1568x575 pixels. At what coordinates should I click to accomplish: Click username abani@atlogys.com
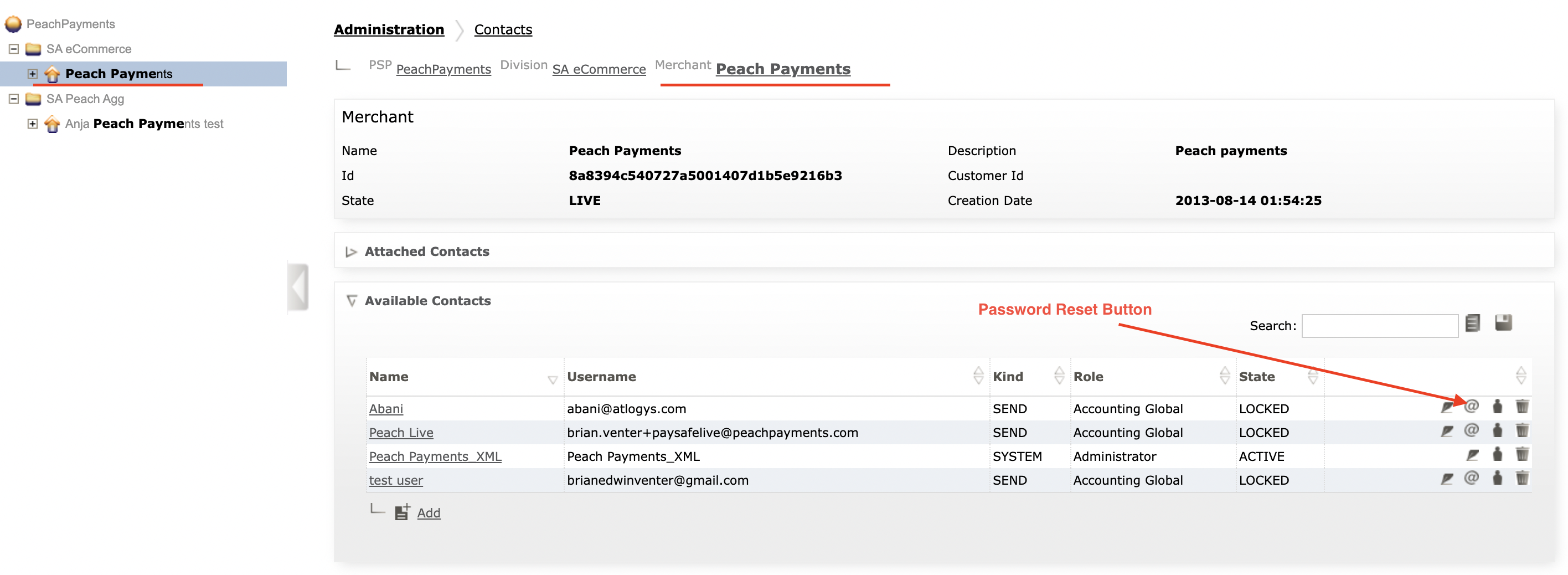pyautogui.click(x=626, y=409)
